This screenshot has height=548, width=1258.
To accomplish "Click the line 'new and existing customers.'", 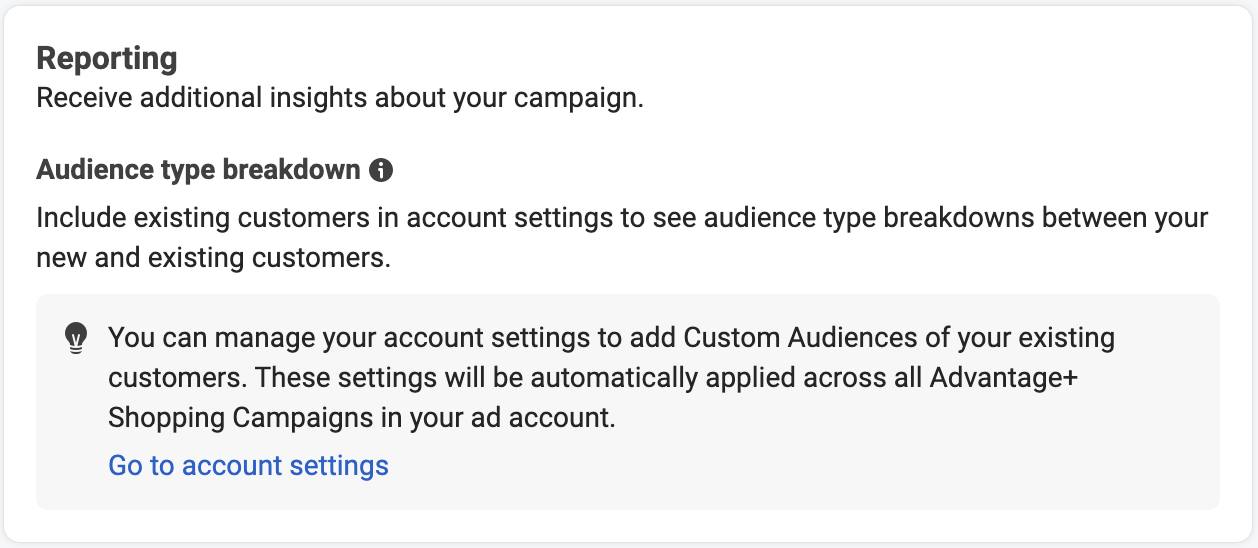I will (213, 257).
